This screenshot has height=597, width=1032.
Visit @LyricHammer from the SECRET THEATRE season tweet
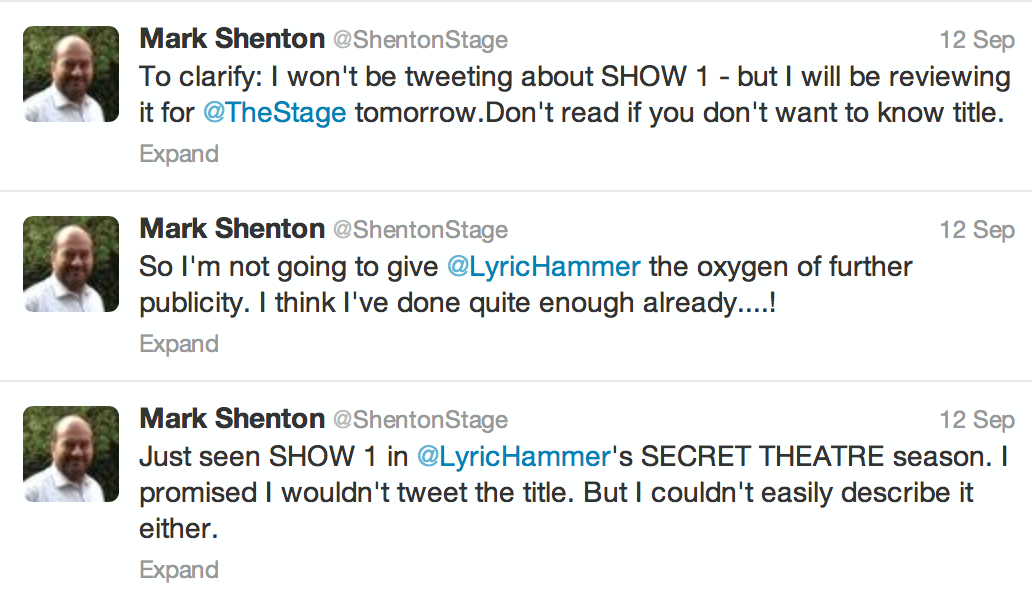click(x=513, y=457)
